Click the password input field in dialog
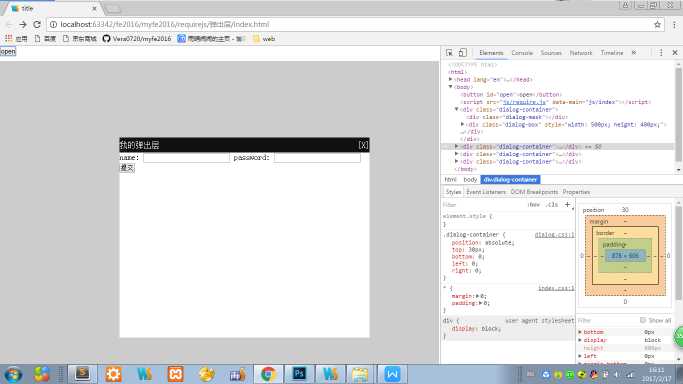Screen dimensions: 683x384 point(317,158)
